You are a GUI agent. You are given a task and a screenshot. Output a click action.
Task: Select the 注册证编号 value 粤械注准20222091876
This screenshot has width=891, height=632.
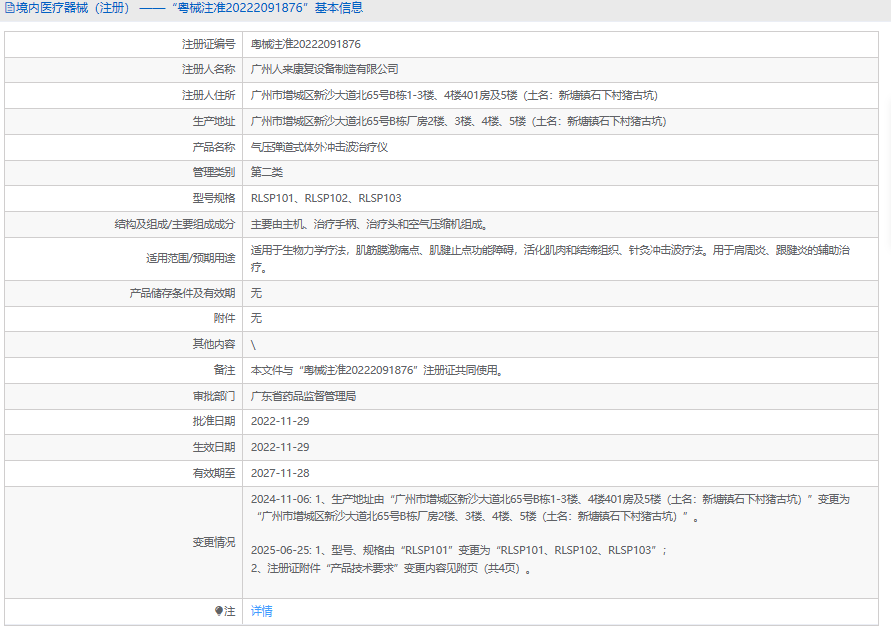pyautogui.click(x=306, y=44)
